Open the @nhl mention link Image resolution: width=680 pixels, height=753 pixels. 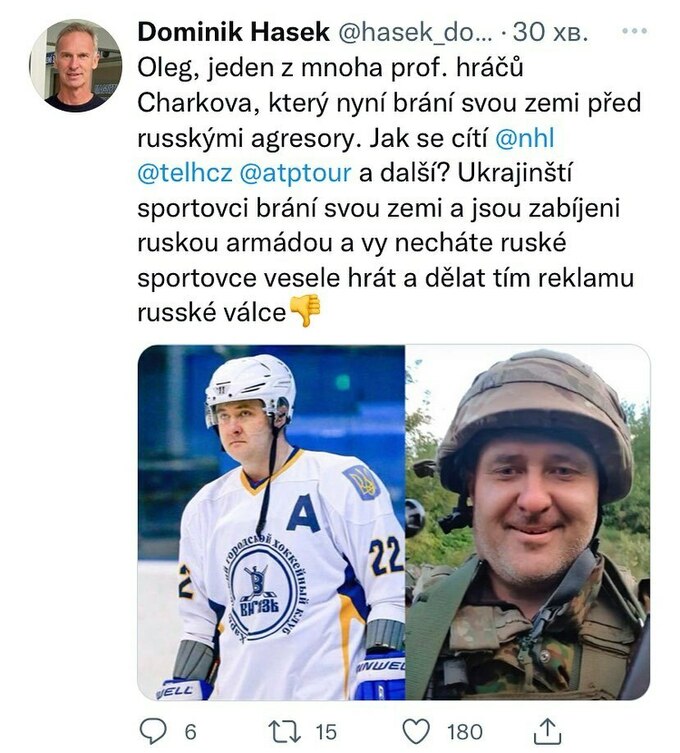click(524, 138)
